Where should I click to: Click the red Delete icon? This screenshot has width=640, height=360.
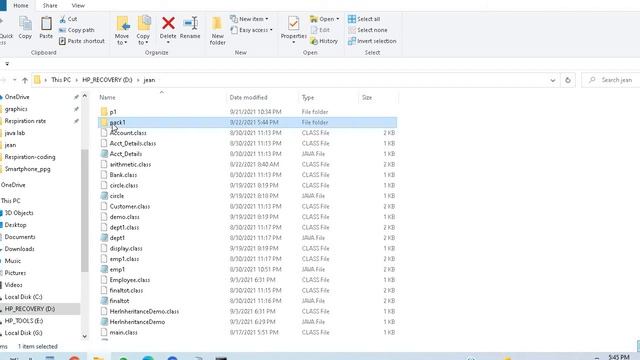168,23
